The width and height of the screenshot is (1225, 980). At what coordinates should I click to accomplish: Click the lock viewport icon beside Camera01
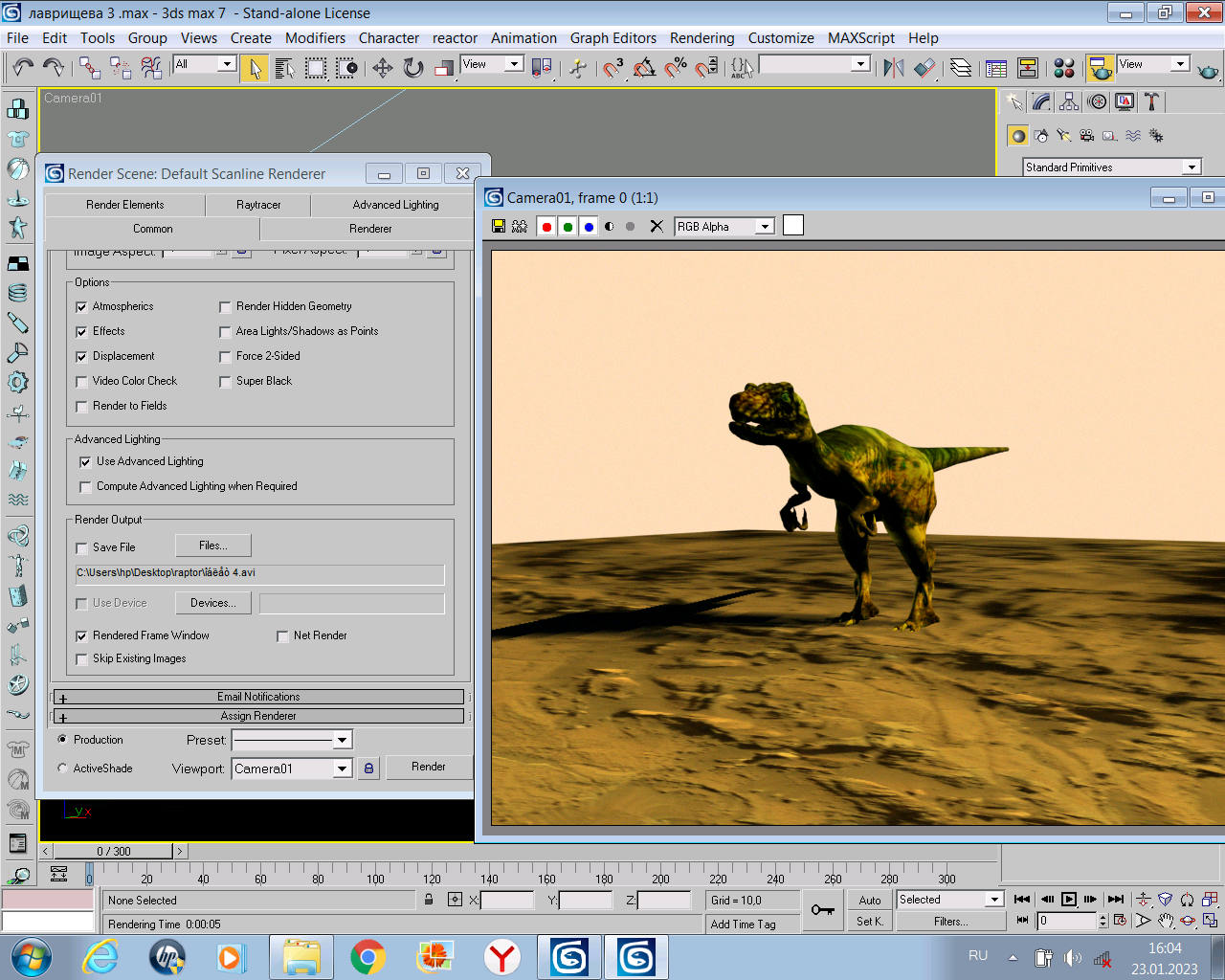pyautogui.click(x=368, y=768)
